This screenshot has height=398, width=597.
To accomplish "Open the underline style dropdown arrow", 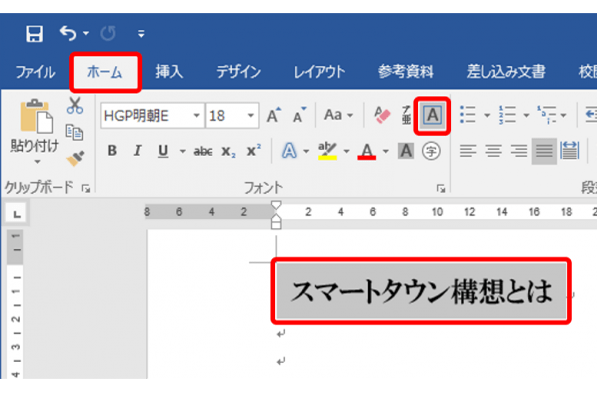I will click(183, 152).
